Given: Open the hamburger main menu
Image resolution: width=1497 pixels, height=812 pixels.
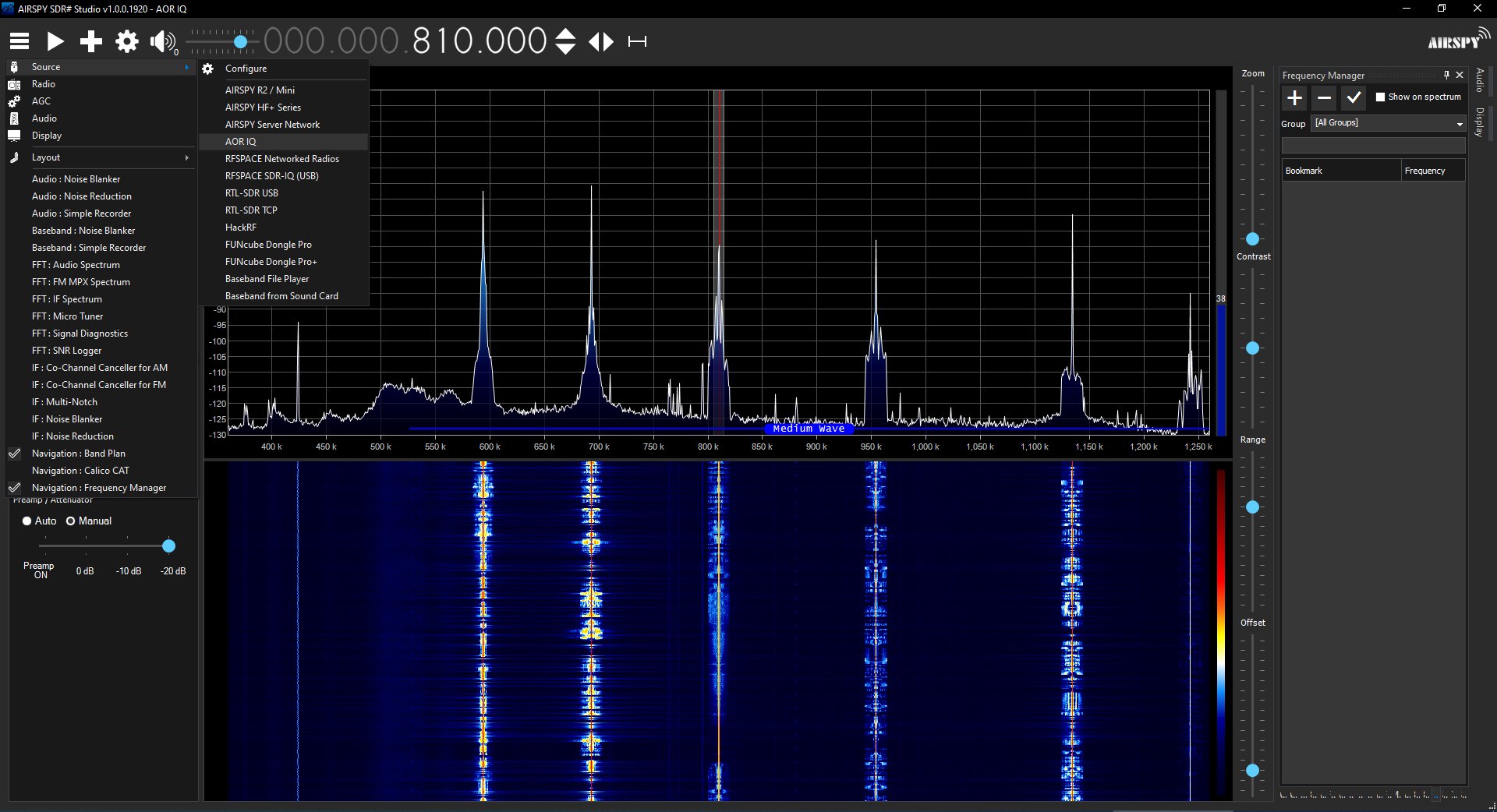Looking at the screenshot, I should (19, 41).
